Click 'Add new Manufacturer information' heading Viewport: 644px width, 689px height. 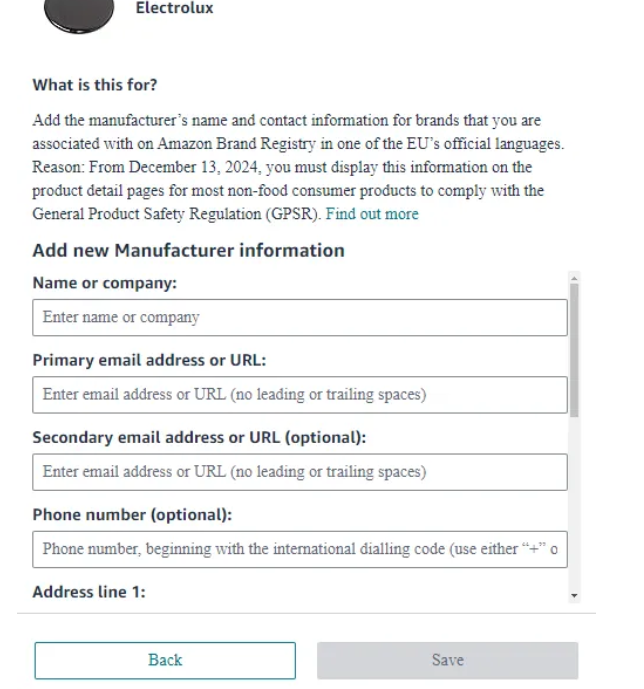tap(188, 250)
